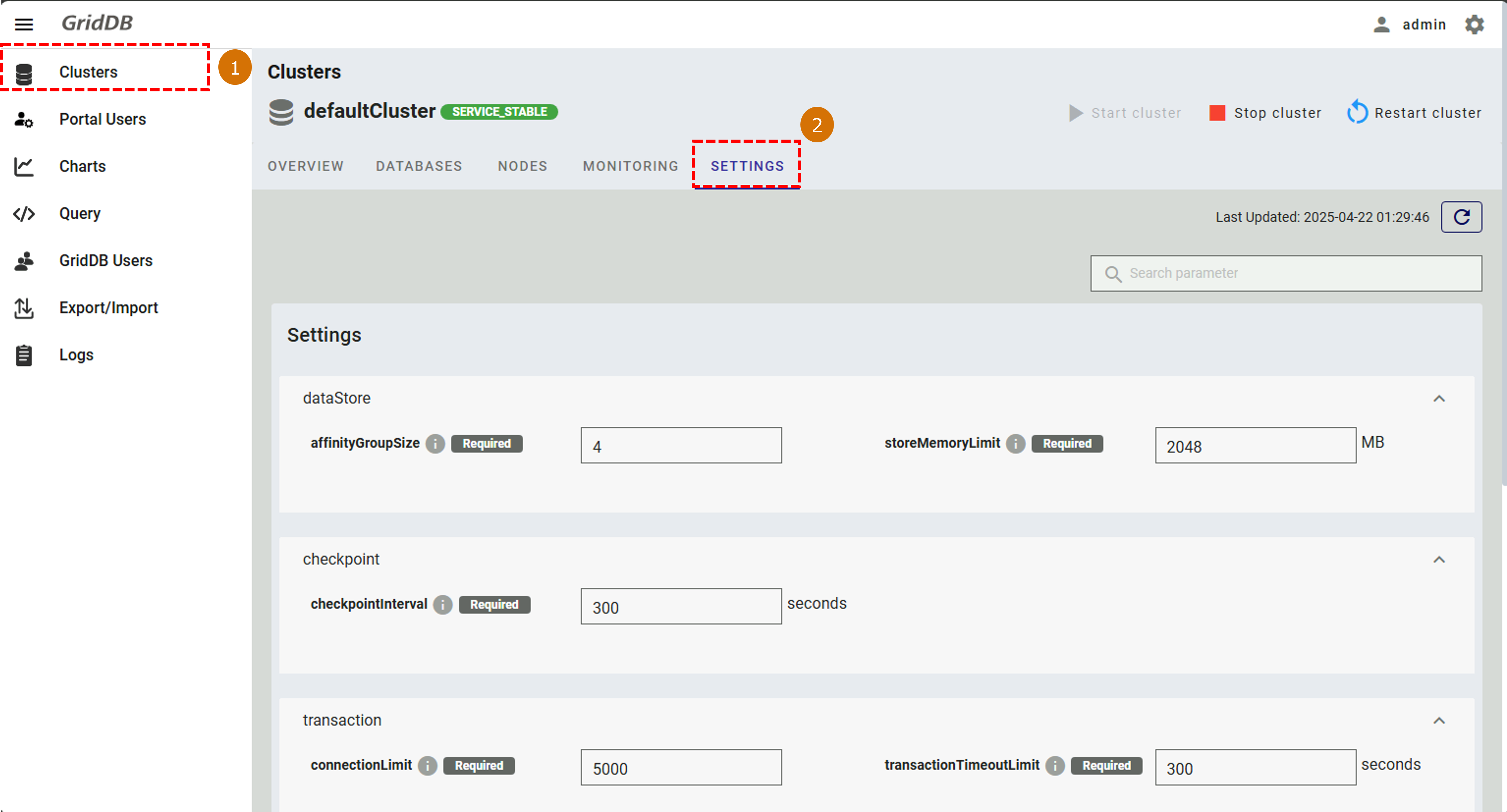Image resolution: width=1507 pixels, height=812 pixels.
Task: Click the info icon next to affinityGroupSize
Action: coord(435,443)
